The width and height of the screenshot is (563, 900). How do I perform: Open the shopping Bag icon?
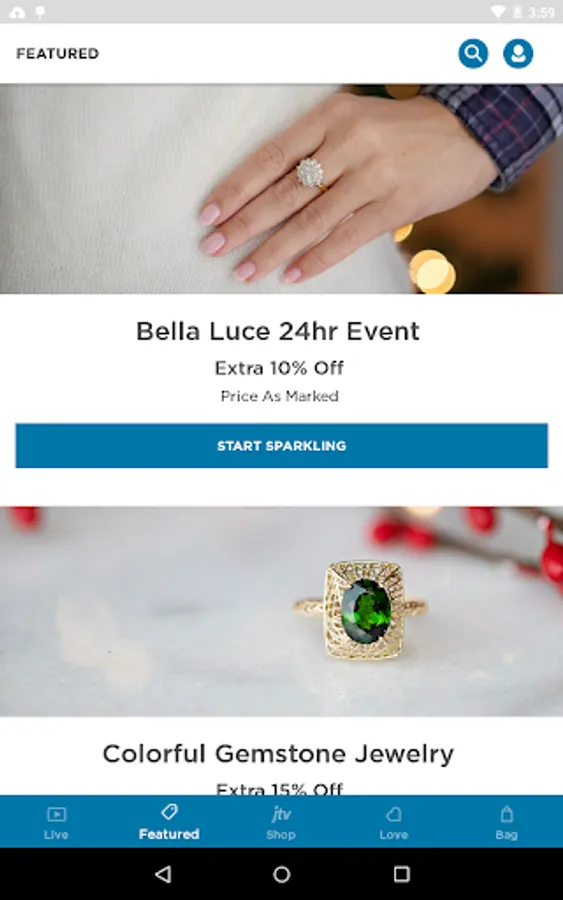coord(506,814)
